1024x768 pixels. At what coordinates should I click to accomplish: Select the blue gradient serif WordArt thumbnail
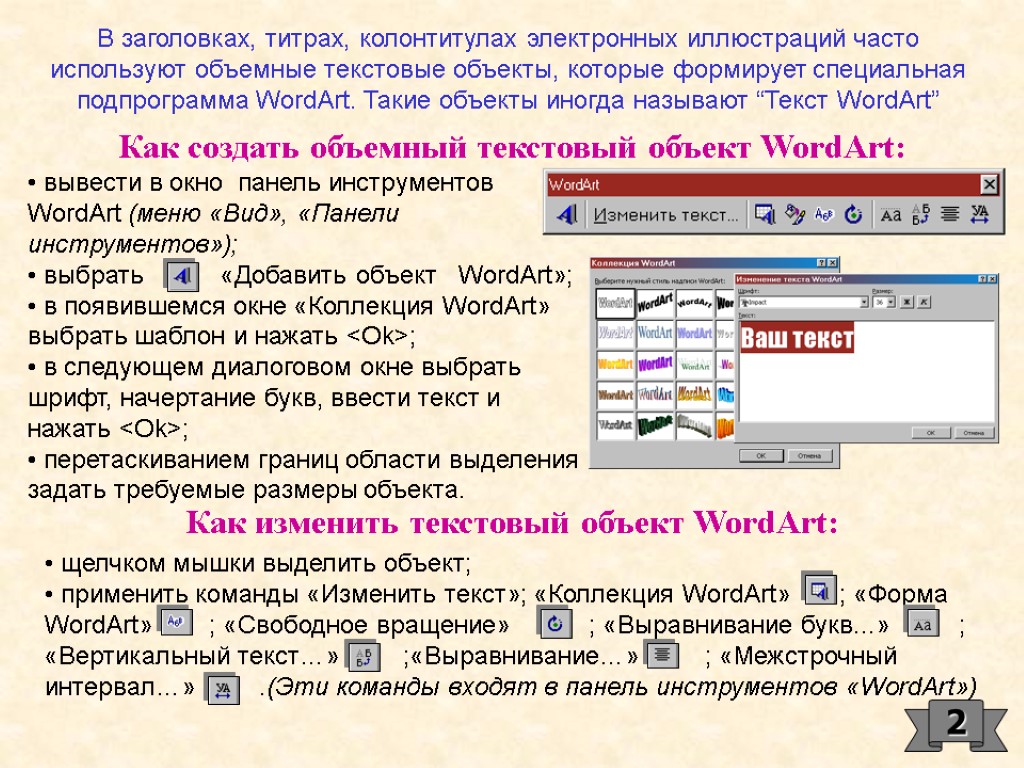(655, 333)
